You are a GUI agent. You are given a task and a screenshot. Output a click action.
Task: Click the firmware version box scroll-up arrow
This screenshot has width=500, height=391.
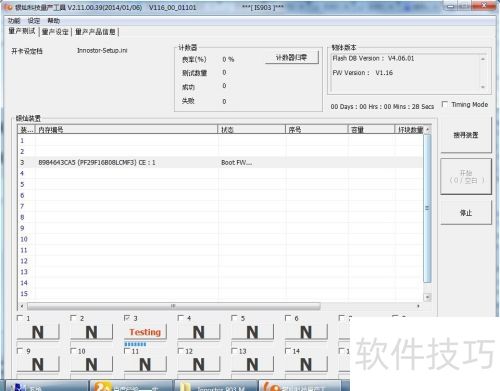[x=483, y=59]
